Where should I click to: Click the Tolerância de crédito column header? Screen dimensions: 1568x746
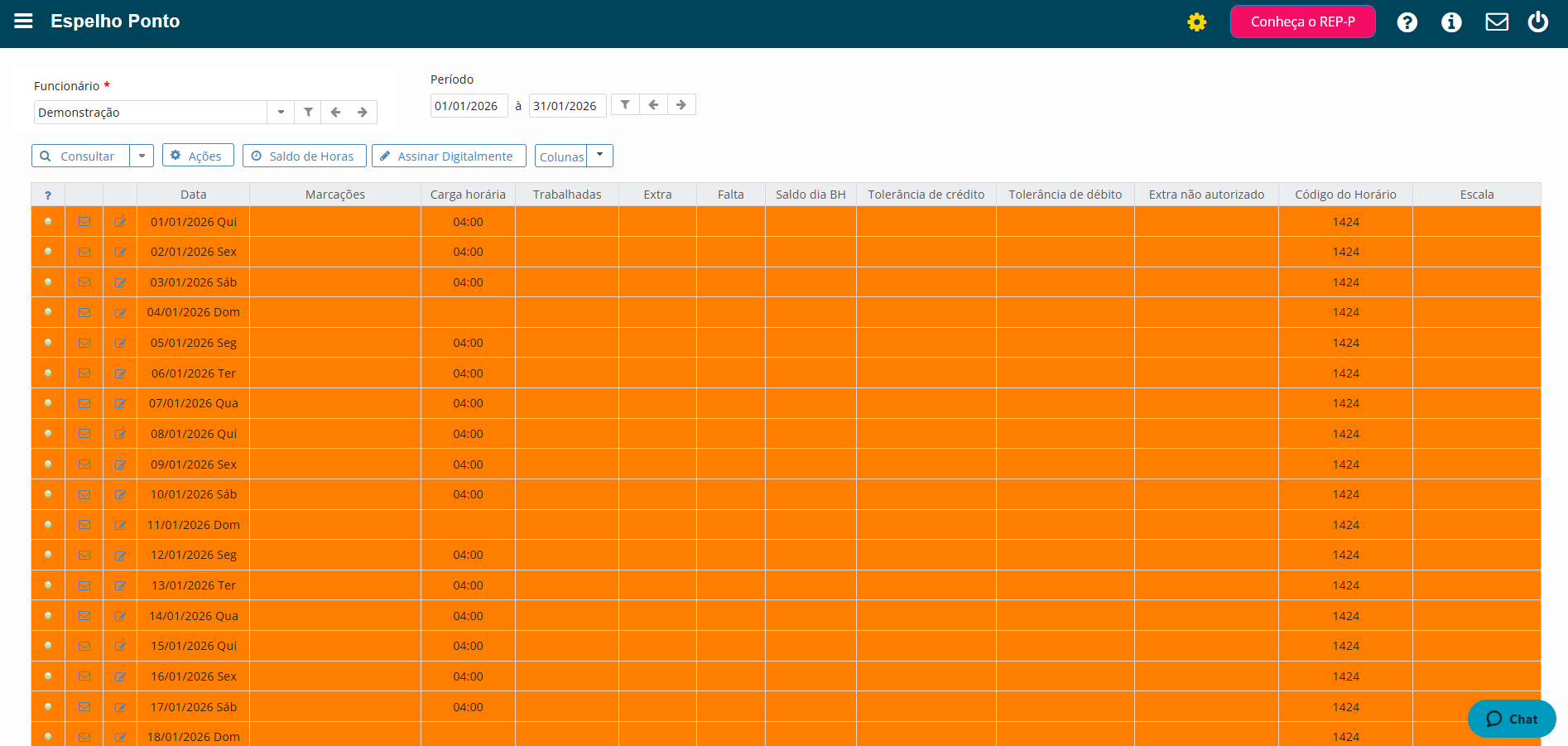(x=926, y=195)
